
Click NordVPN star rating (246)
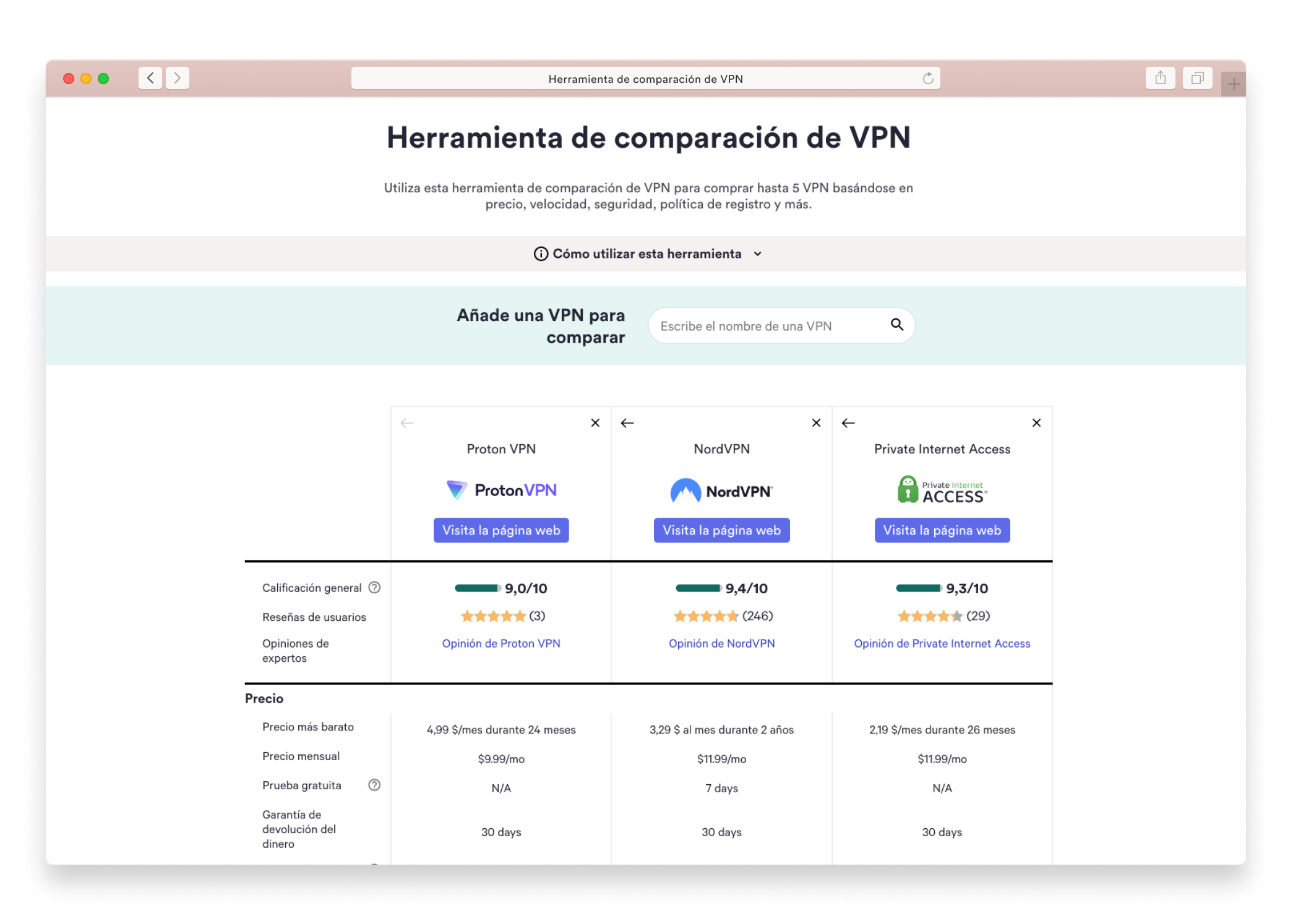(723, 616)
